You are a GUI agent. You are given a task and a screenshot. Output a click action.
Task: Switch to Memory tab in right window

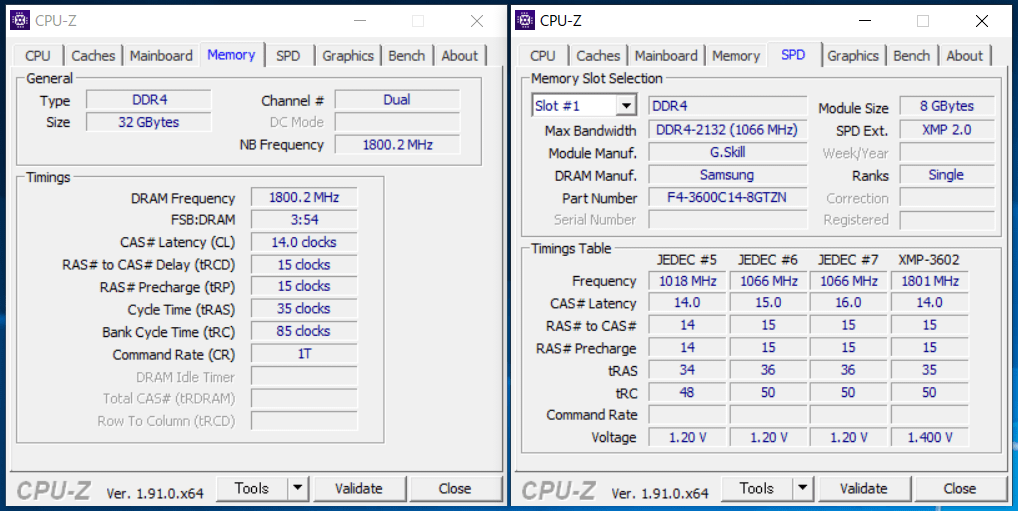coord(736,56)
